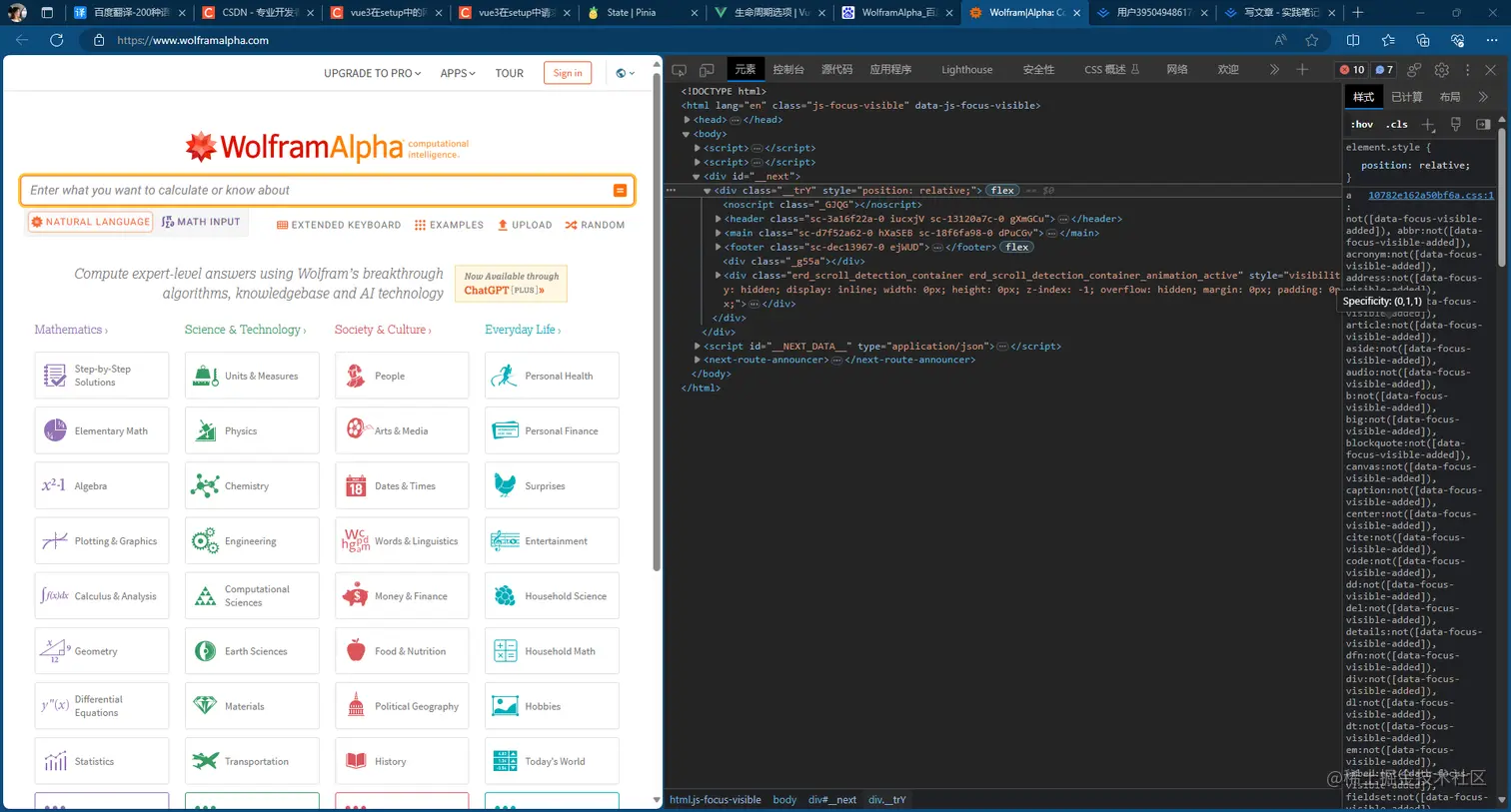This screenshot has height=812, width=1511.
Task: Click the Dates & Times calendar icon
Action: (x=356, y=486)
